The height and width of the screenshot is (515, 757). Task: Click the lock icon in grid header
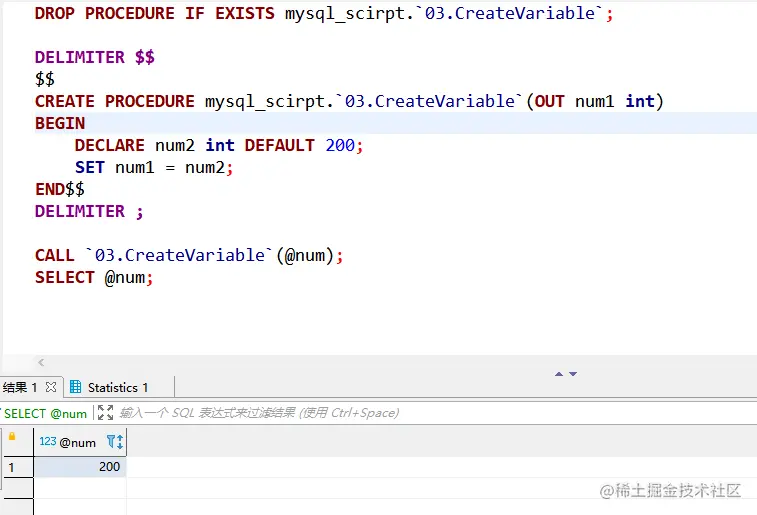click(12, 436)
